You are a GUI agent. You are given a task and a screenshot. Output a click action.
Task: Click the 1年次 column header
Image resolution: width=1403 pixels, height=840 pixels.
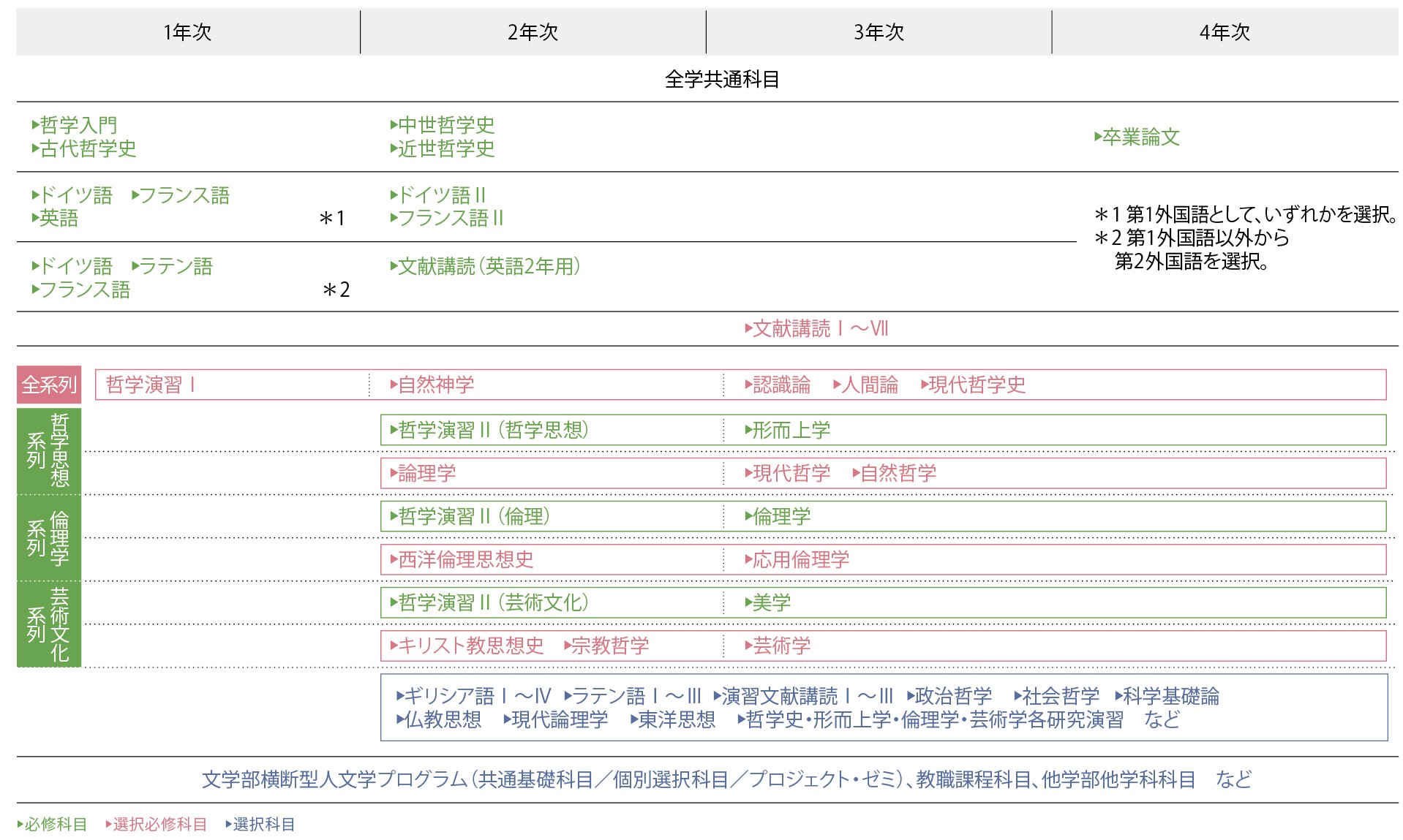187,32
